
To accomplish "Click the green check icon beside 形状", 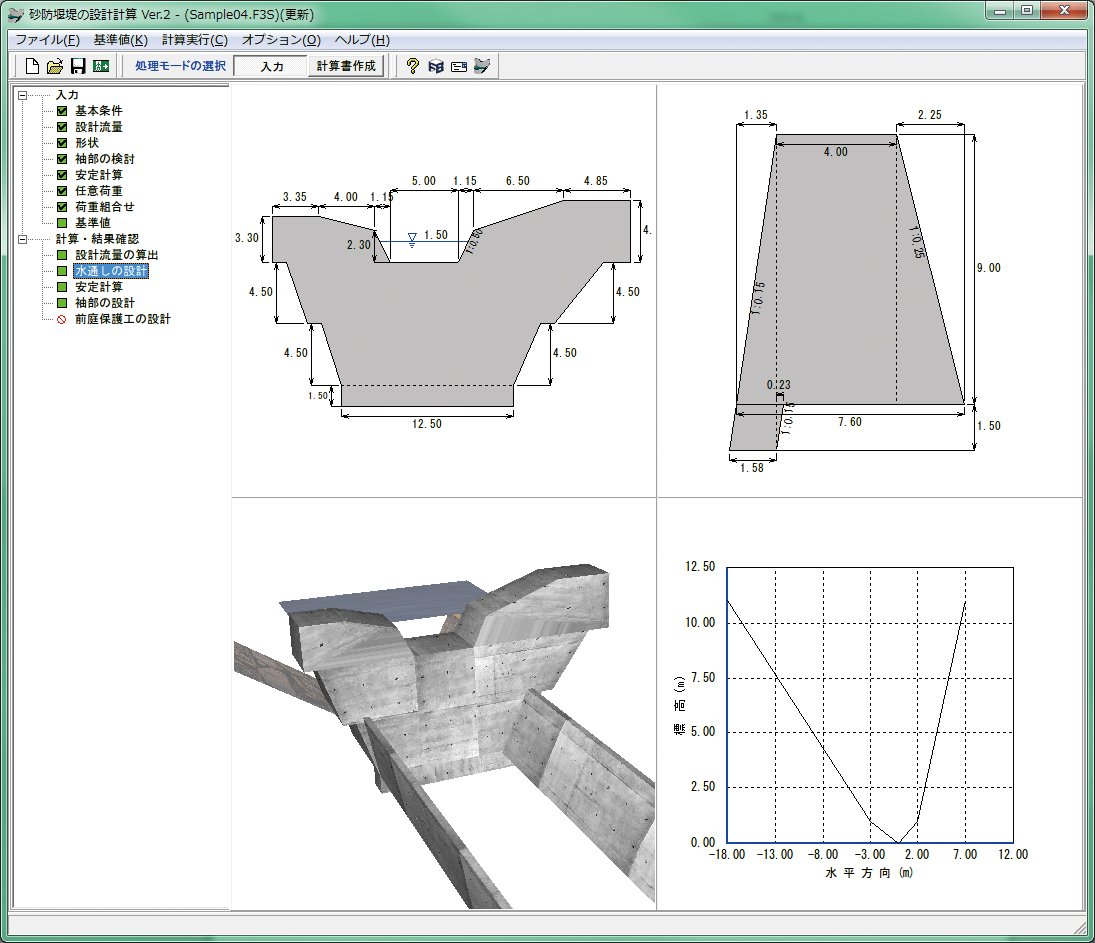I will [62, 143].
